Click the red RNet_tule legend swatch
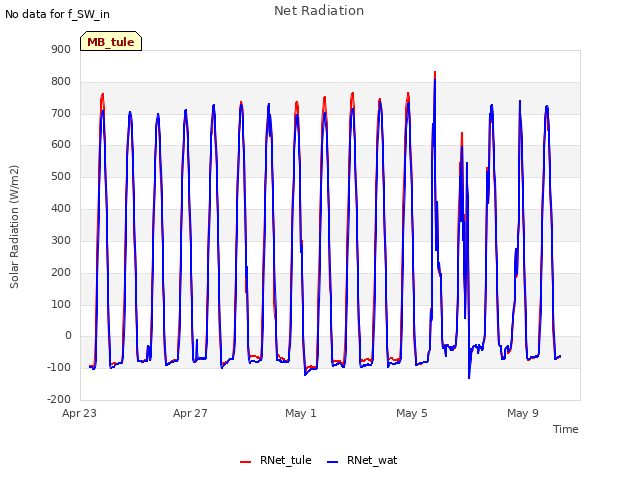 (x=245, y=462)
